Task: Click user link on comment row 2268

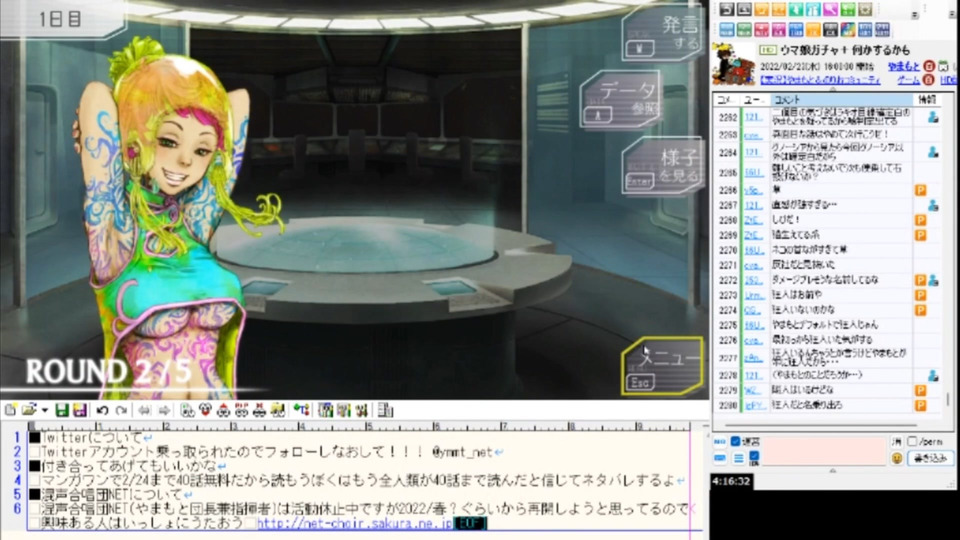Action: pyautogui.click(x=754, y=220)
